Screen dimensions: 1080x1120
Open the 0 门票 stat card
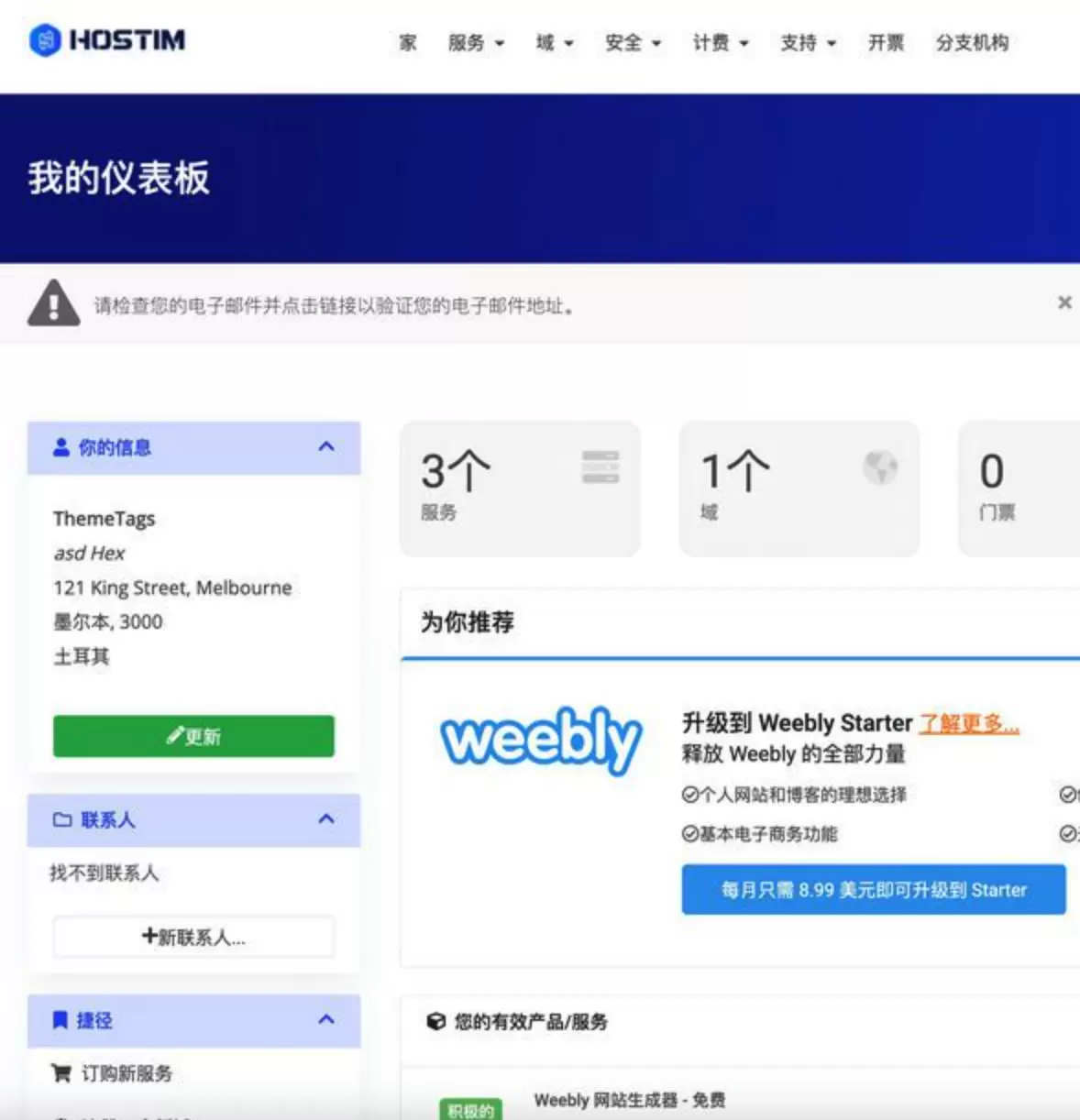(x=1019, y=489)
